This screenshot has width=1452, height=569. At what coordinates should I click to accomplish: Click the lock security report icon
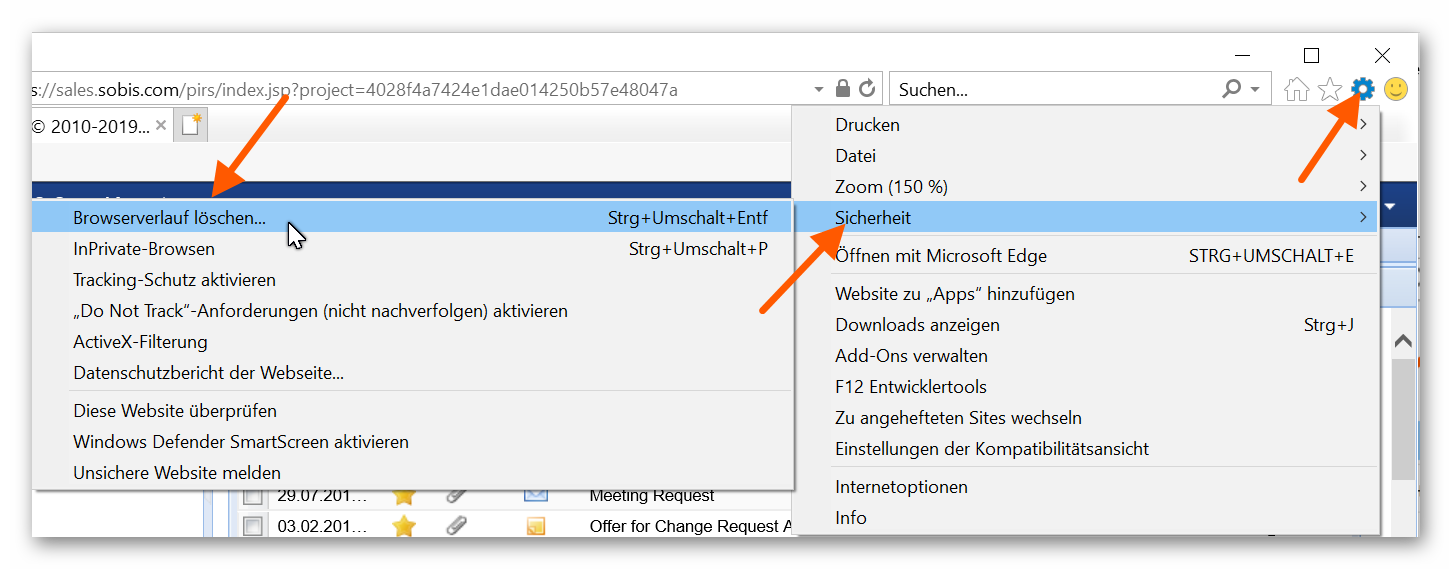(x=843, y=89)
